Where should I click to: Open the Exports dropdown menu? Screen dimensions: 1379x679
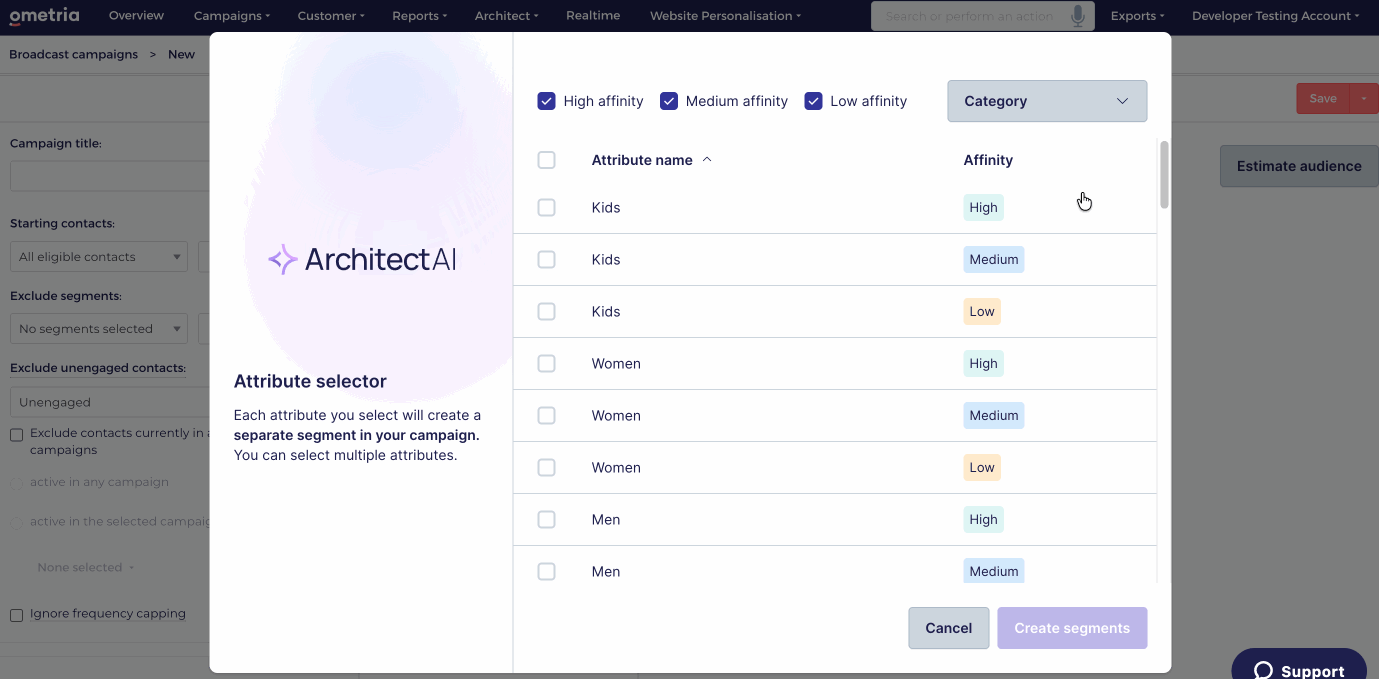click(x=1137, y=16)
